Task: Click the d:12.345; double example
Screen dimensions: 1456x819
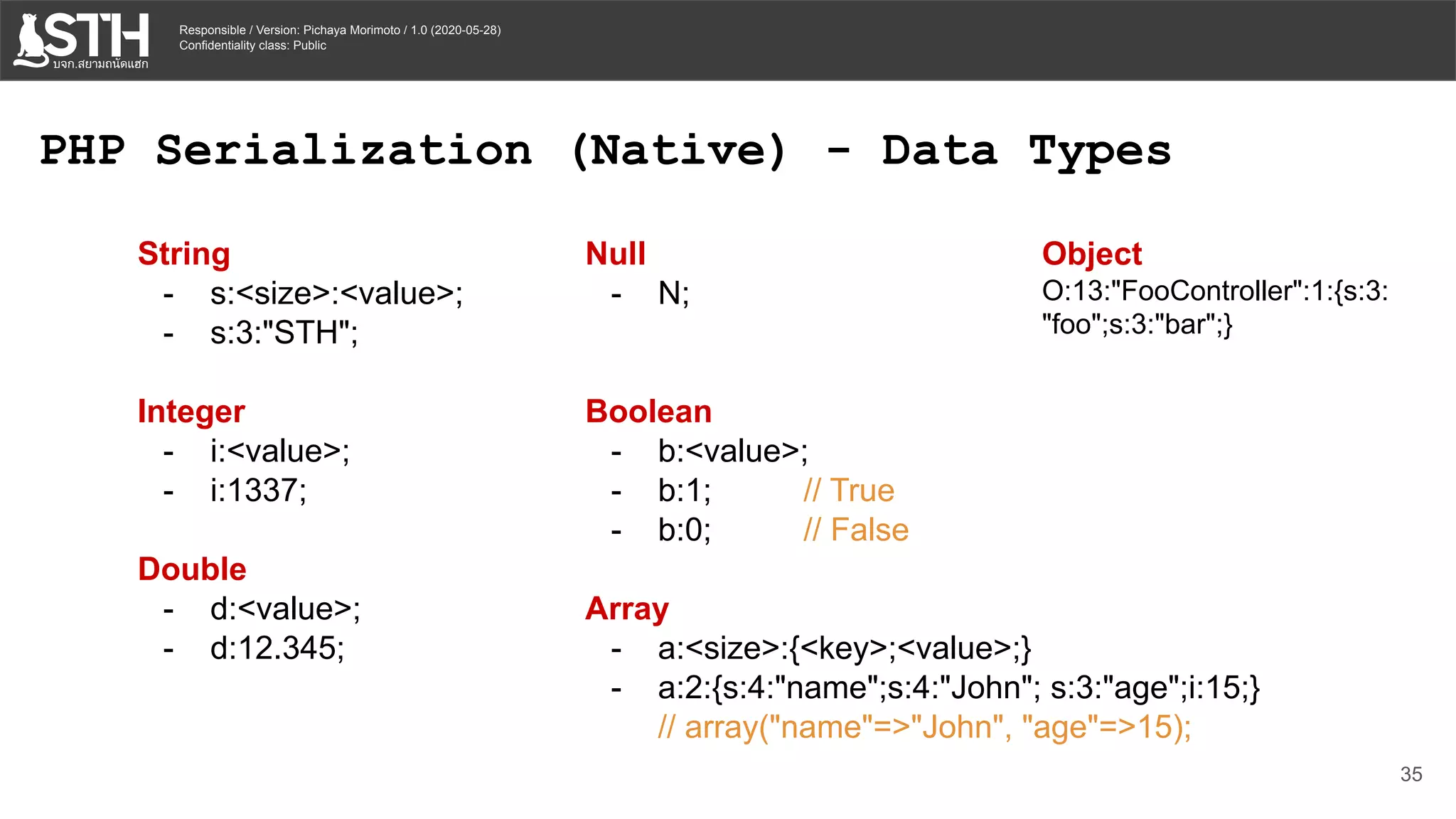Action: tap(277, 648)
